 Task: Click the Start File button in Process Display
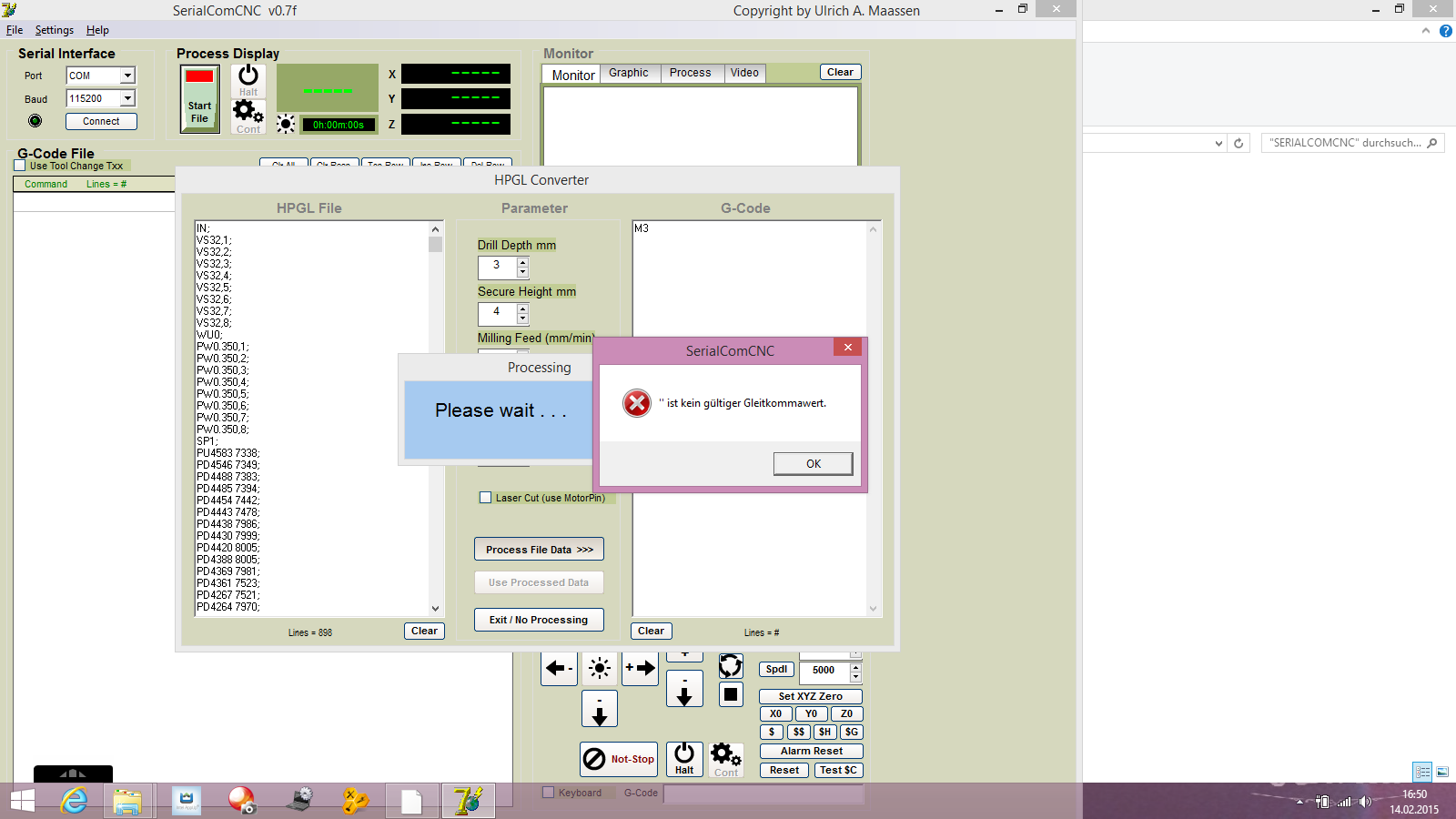[200, 99]
